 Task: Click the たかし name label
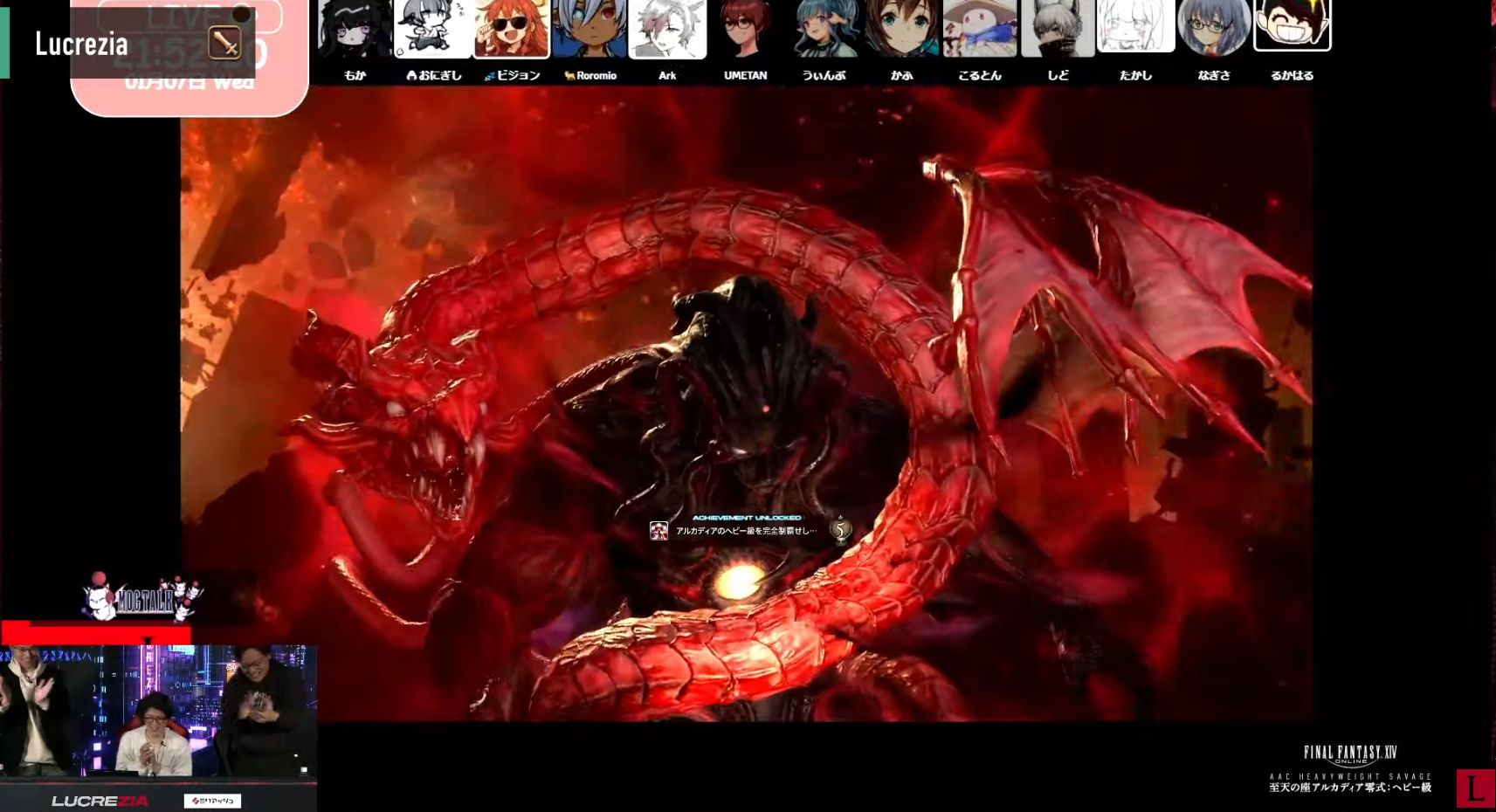[1135, 75]
